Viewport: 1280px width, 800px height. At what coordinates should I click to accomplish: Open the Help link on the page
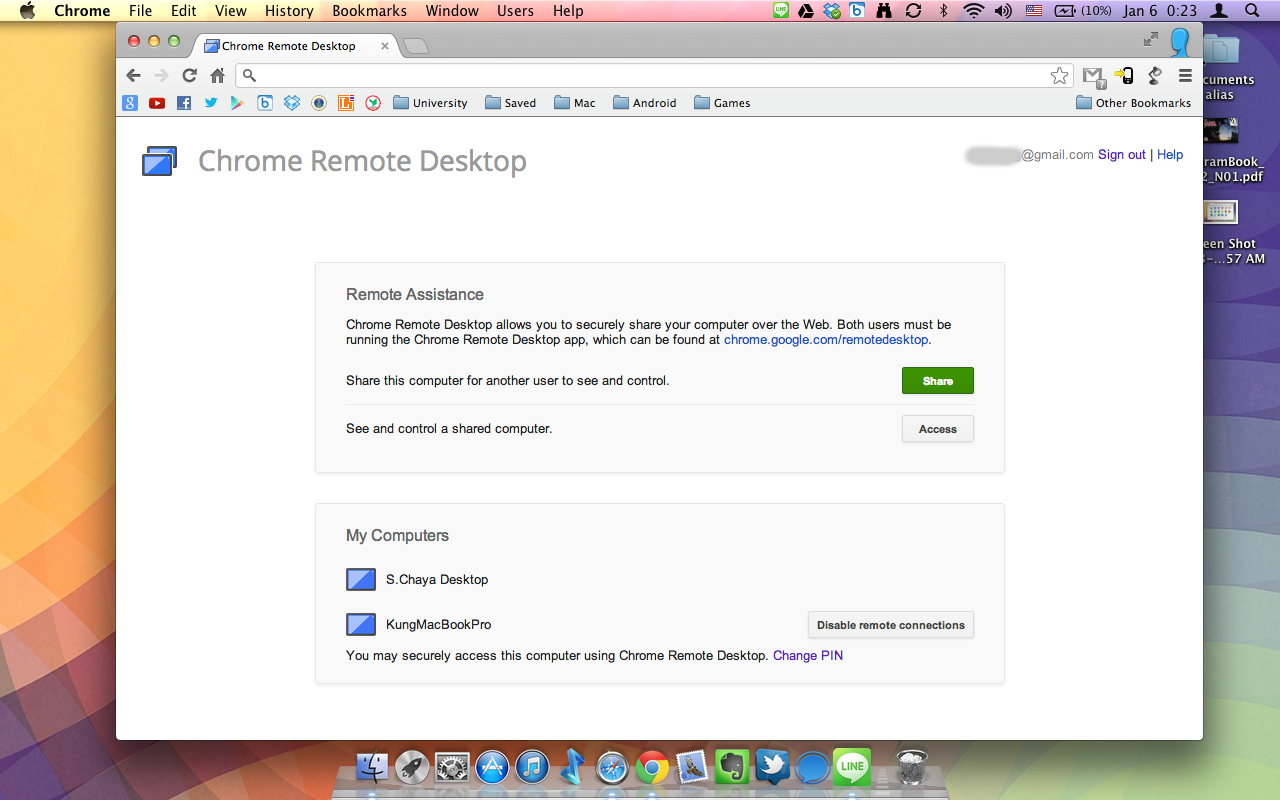click(x=1170, y=155)
